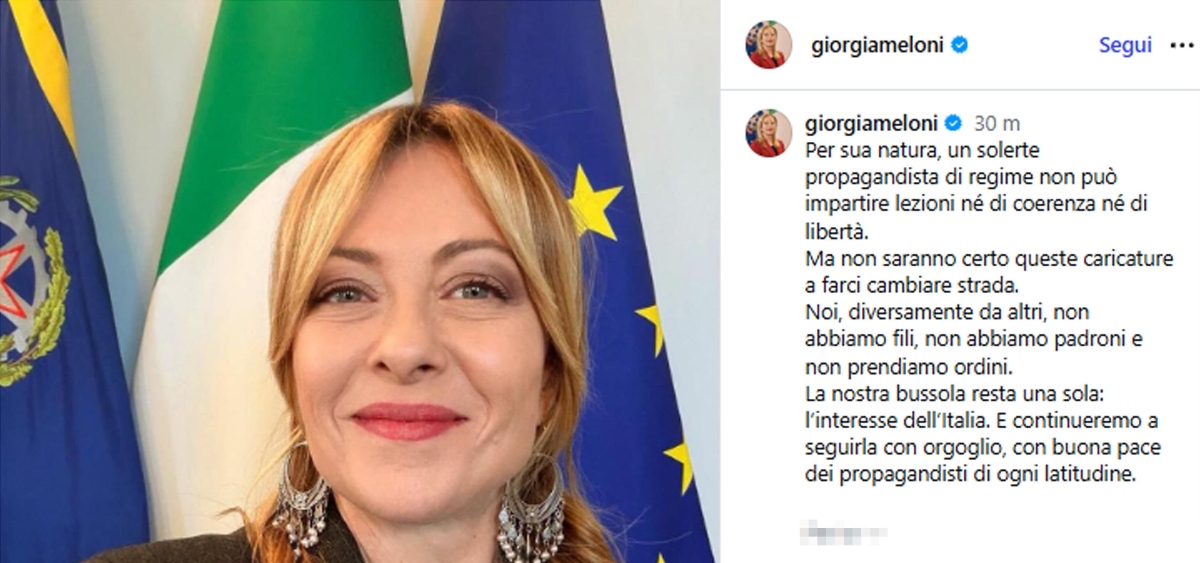Image resolution: width=1200 pixels, height=563 pixels.
Task: Click the verified badge beside the caption username
Action: coord(953,124)
